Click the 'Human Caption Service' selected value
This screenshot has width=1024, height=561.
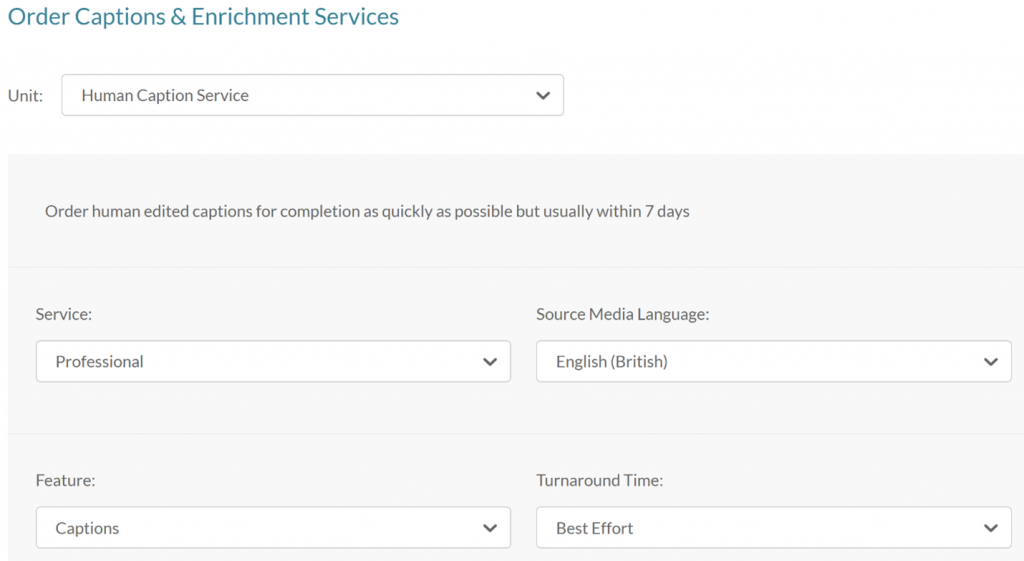pyautogui.click(x=165, y=95)
